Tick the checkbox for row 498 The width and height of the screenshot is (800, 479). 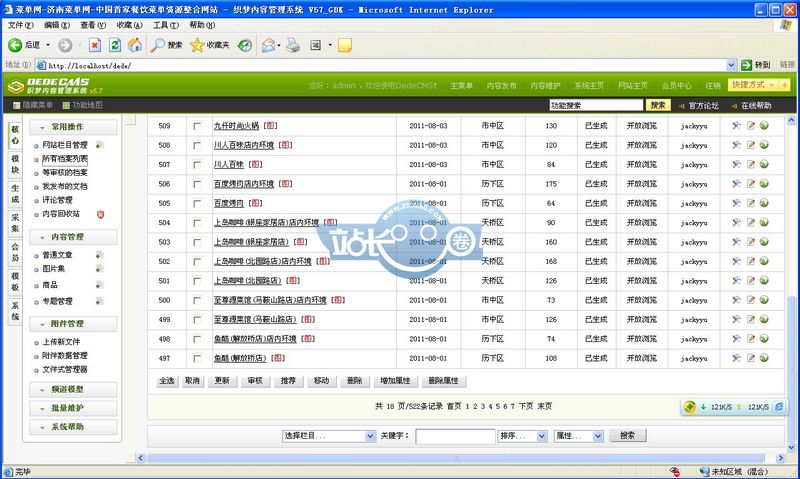tap(197, 339)
